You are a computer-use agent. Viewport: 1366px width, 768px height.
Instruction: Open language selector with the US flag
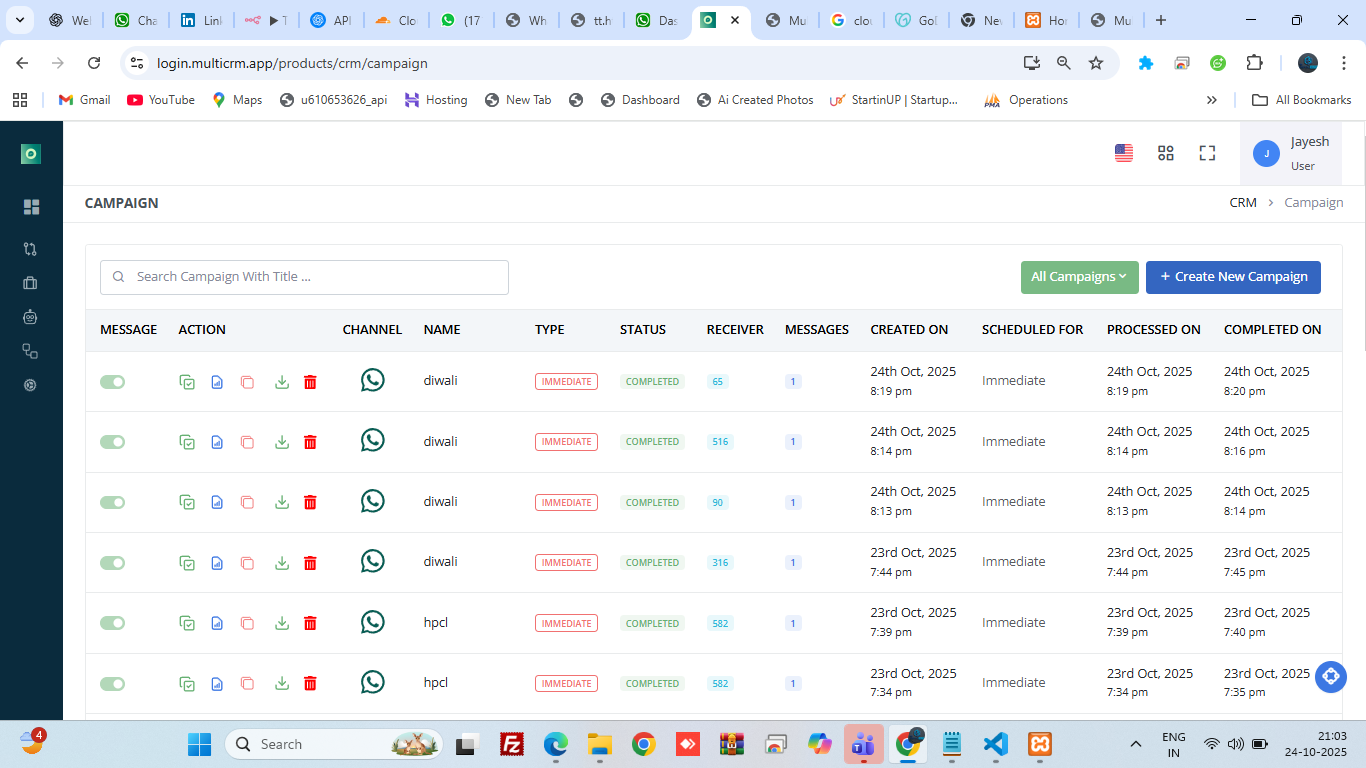point(1124,153)
